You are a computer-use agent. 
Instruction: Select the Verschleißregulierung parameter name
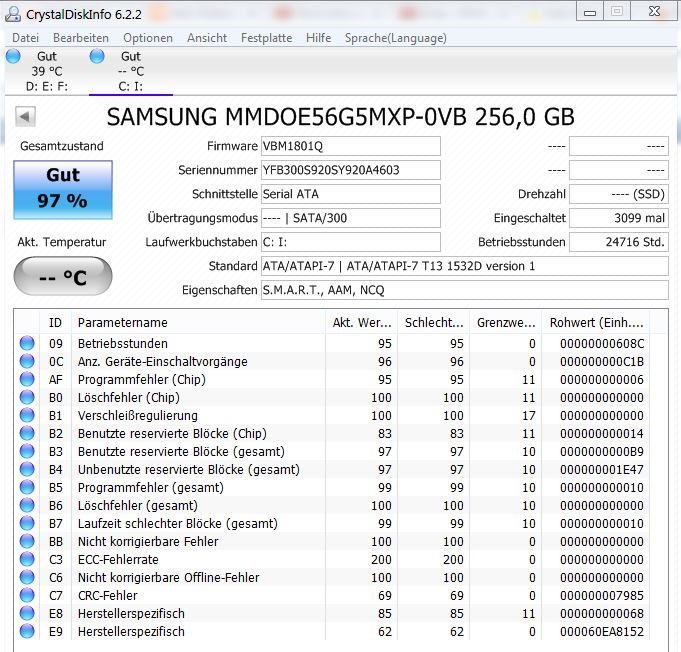138,416
